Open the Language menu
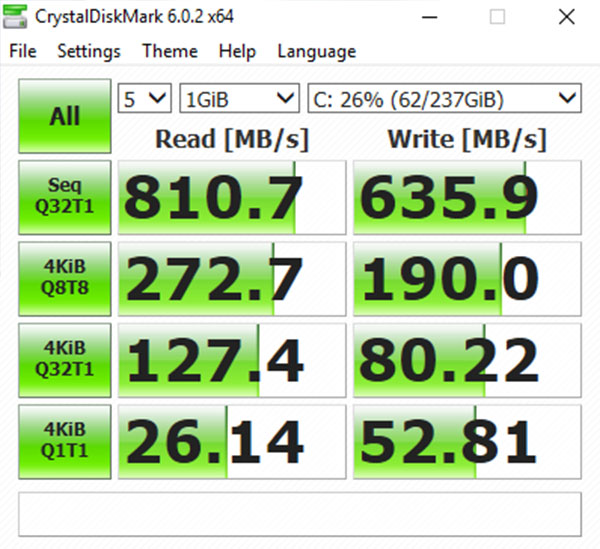Viewport: 600px width, 549px height. tap(317, 52)
